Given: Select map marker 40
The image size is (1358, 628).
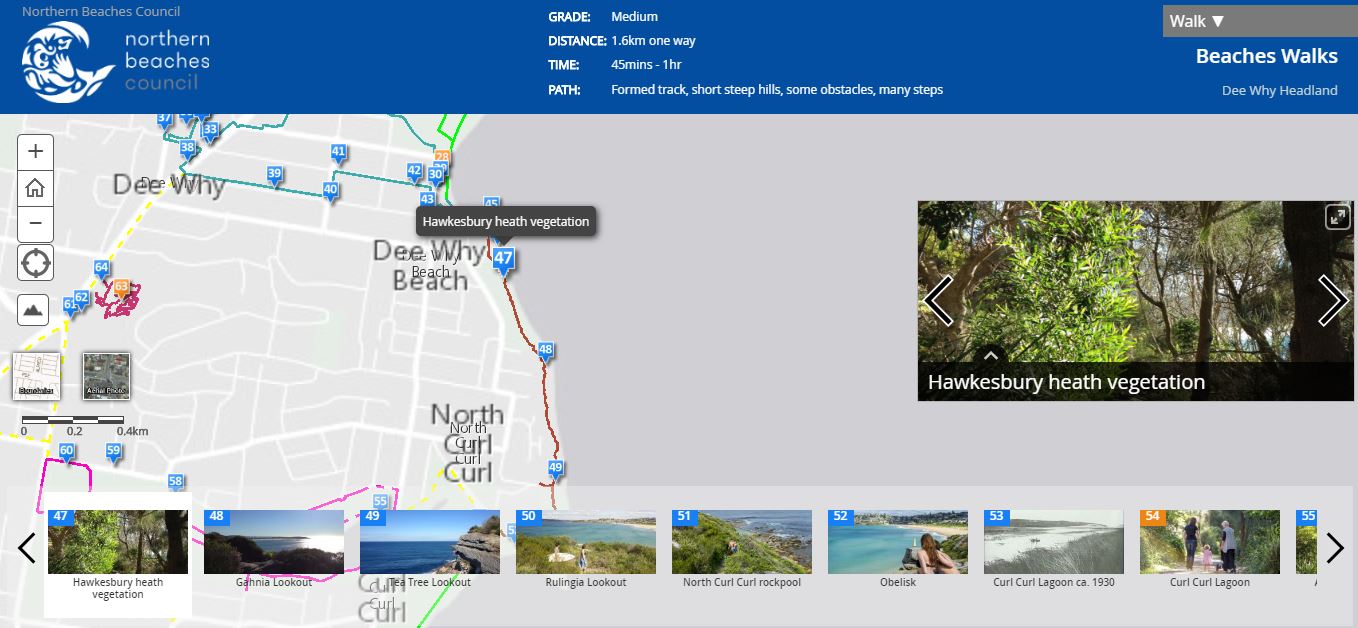Looking at the screenshot, I should [x=330, y=191].
